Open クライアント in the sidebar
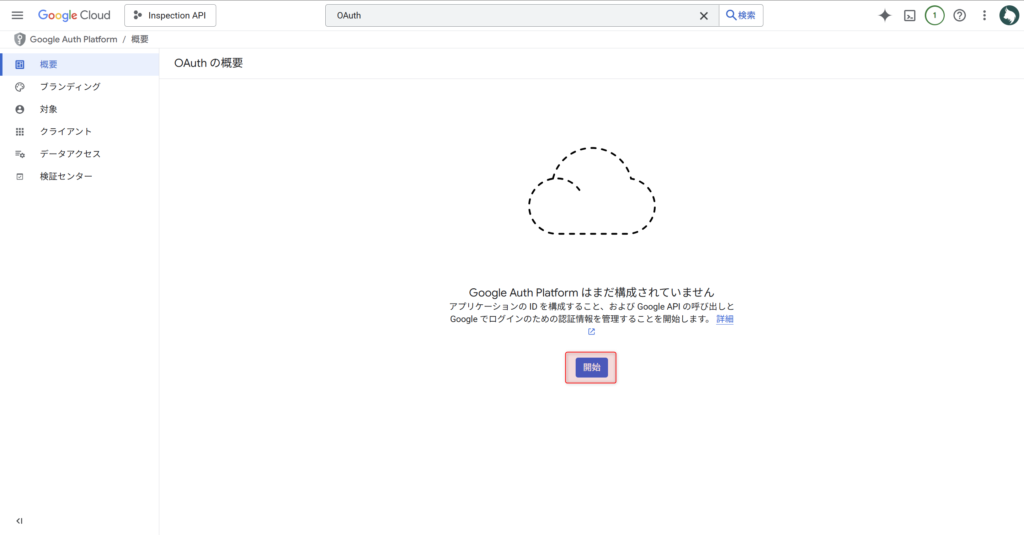 click(65, 131)
